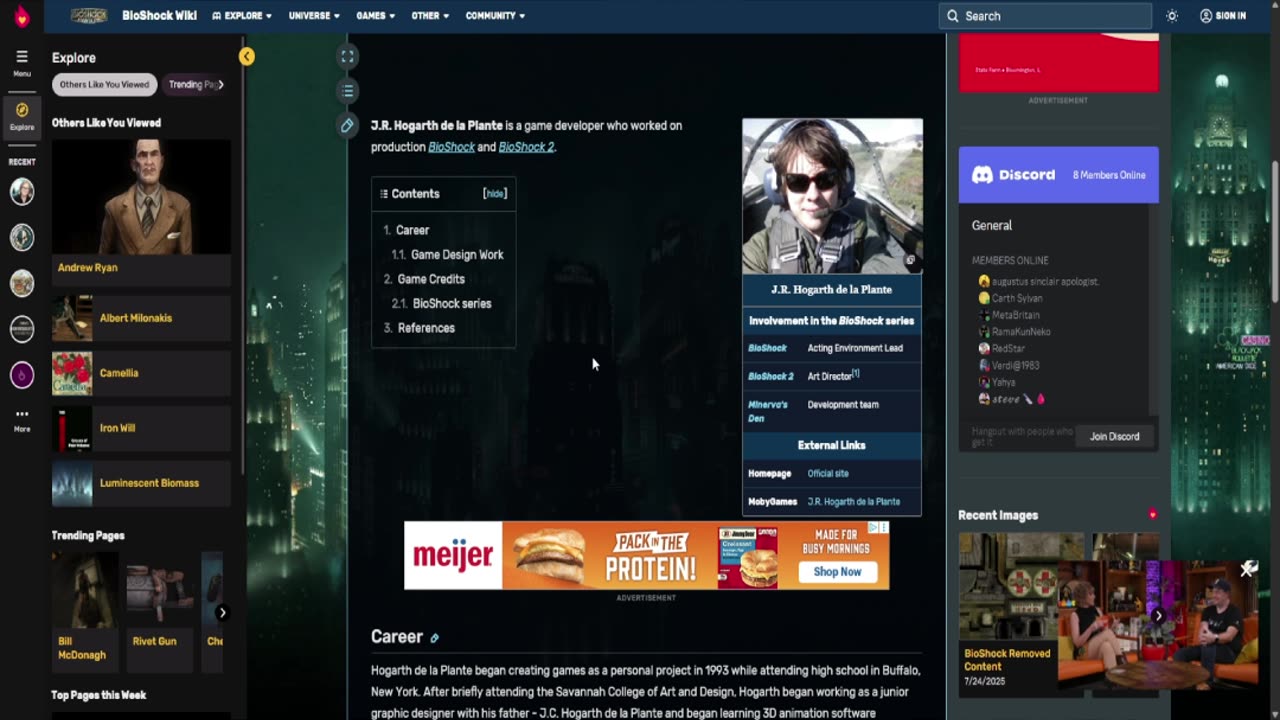Open Luminescent Biomass page
Screen dimensions: 1280x720
[x=141, y=483]
